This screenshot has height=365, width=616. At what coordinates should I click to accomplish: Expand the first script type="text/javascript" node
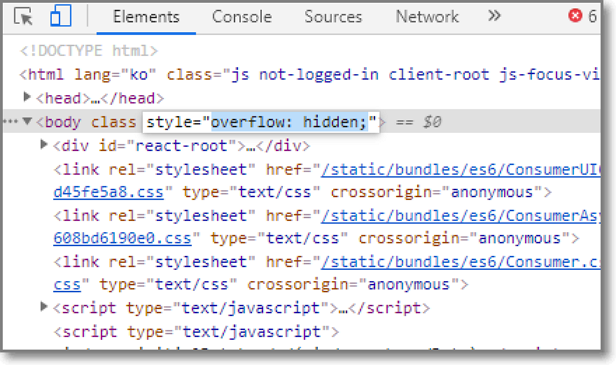[44, 307]
